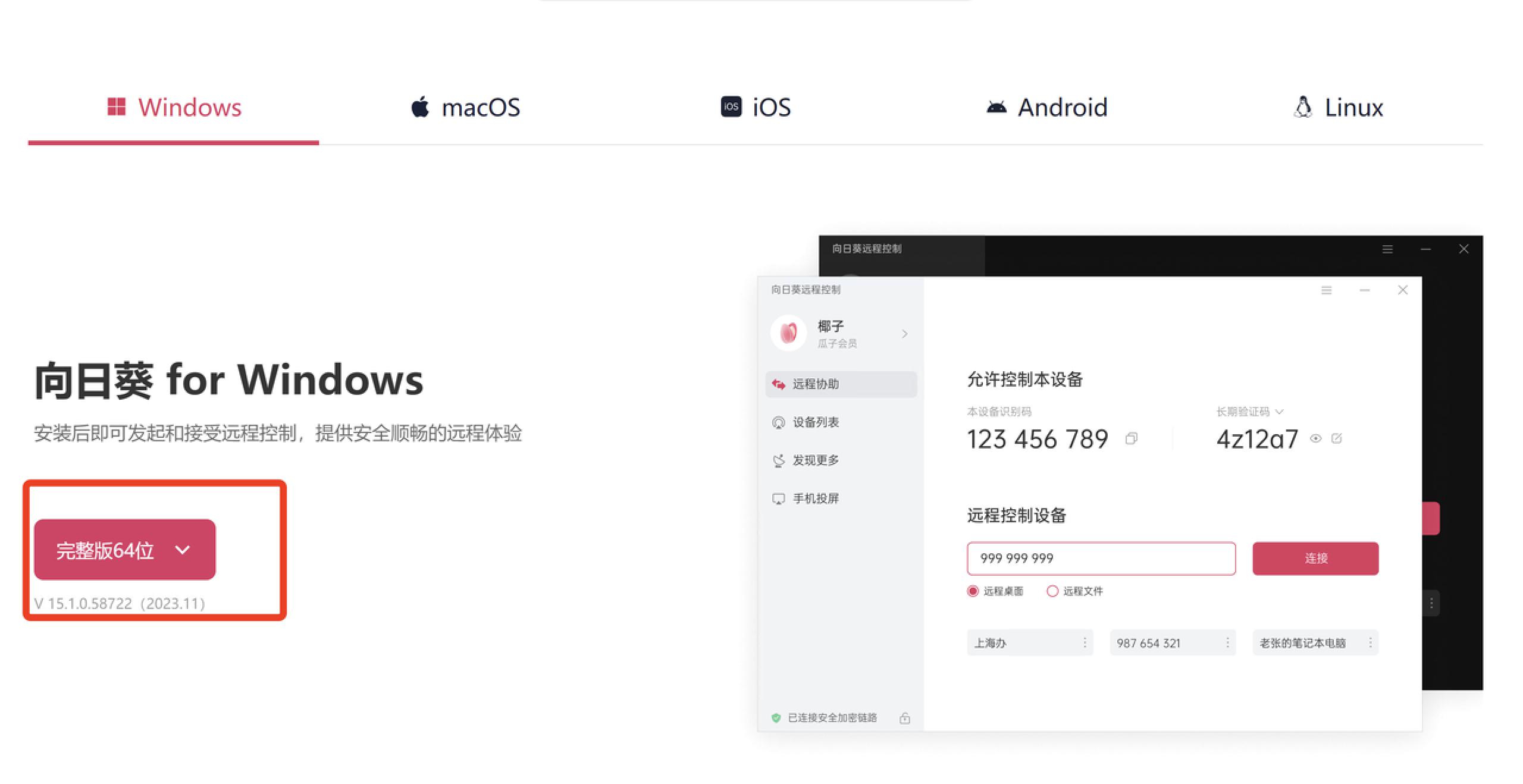Viewport: 1523px width, 784px height.
Task: Minimize the light 向日葵 window
Action: click(1365, 290)
